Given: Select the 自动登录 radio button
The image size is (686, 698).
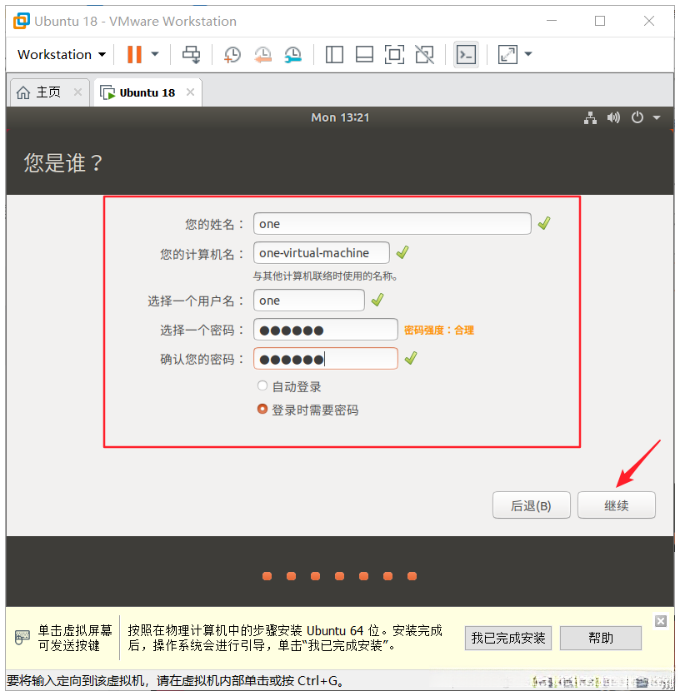Looking at the screenshot, I should point(262,386).
